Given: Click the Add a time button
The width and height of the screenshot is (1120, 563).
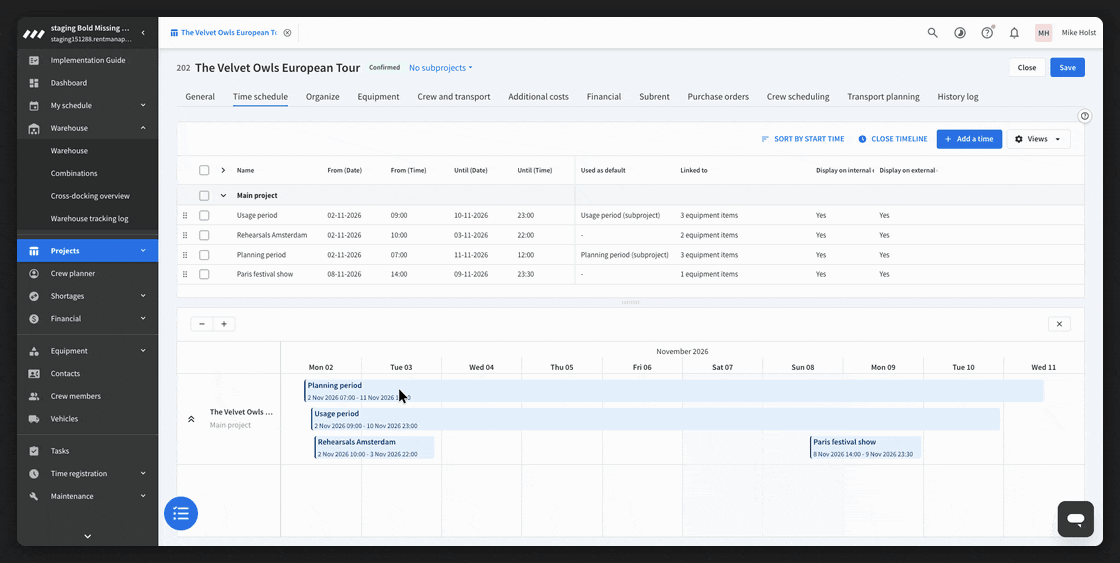Looking at the screenshot, I should click(x=969, y=139).
